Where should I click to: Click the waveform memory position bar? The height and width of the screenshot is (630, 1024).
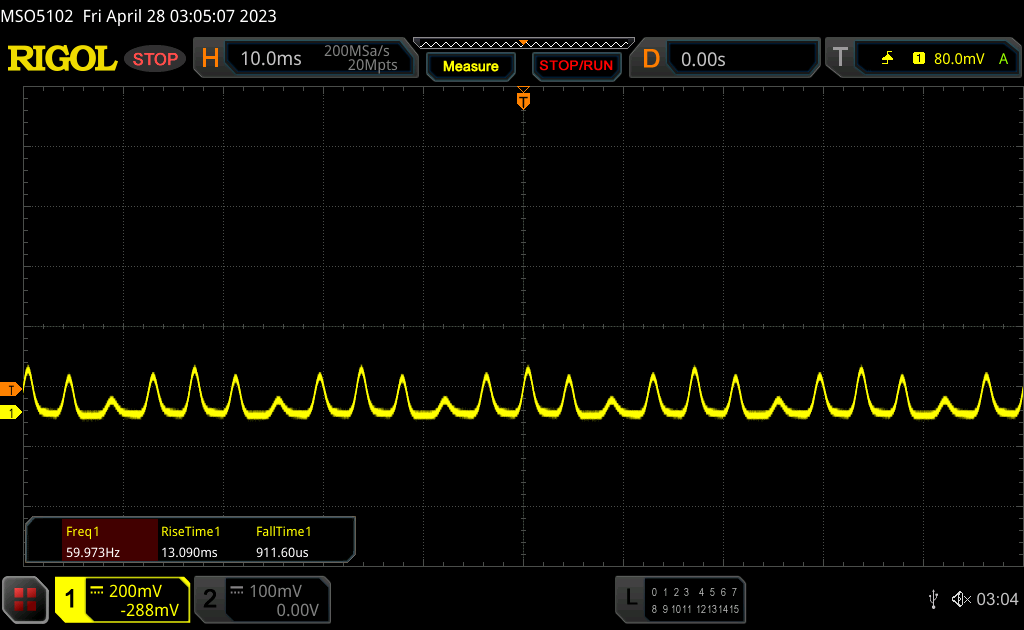click(x=524, y=44)
